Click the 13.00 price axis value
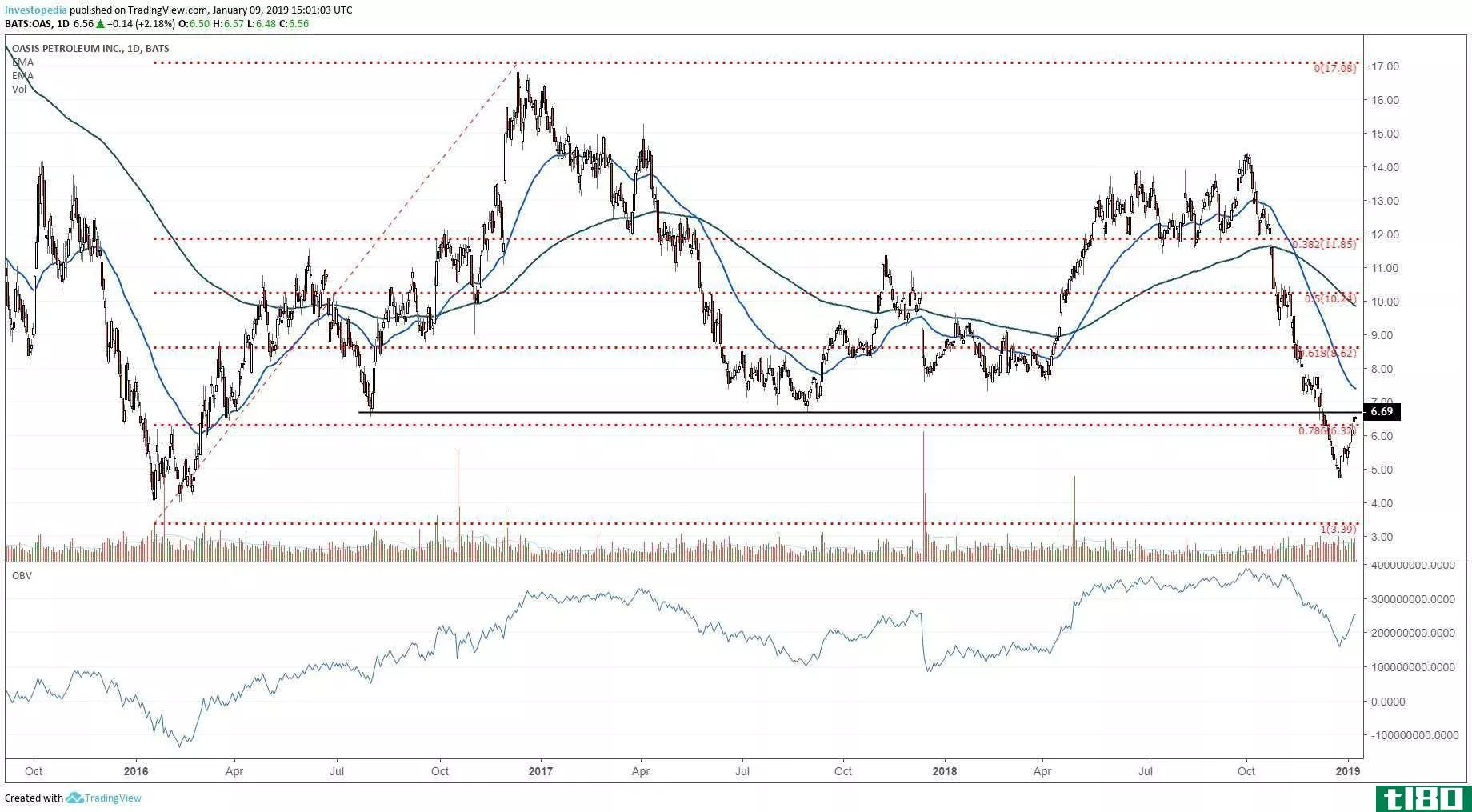Screen dimensions: 1472x812 pos(1385,201)
